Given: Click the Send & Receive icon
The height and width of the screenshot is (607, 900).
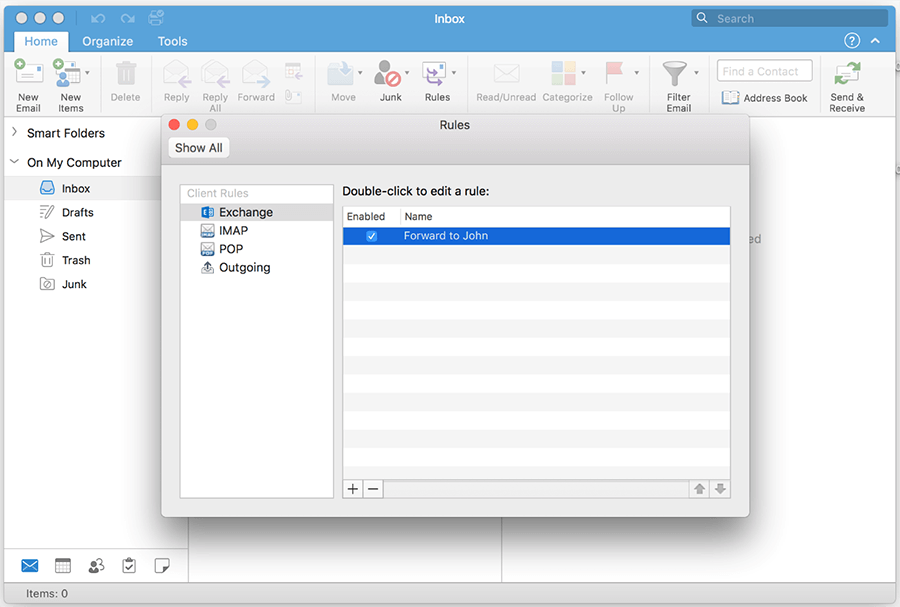Looking at the screenshot, I should [x=847, y=75].
